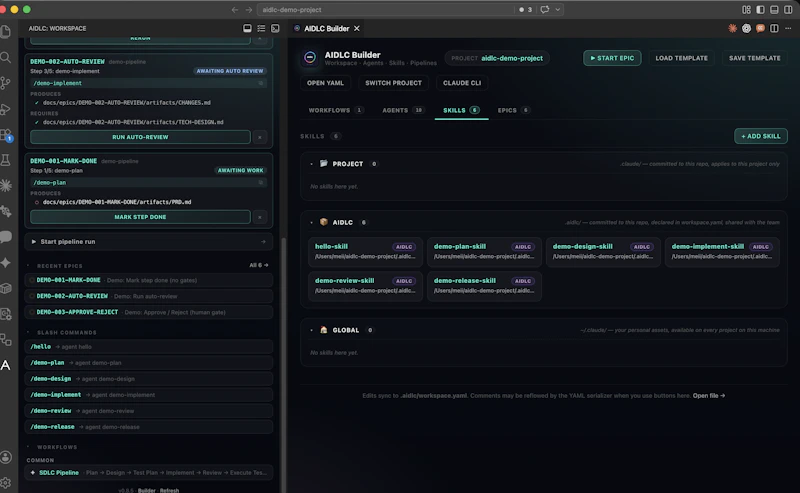Collapse the GLOBAL skills group
This screenshot has height=493, width=800.
click(x=311, y=330)
